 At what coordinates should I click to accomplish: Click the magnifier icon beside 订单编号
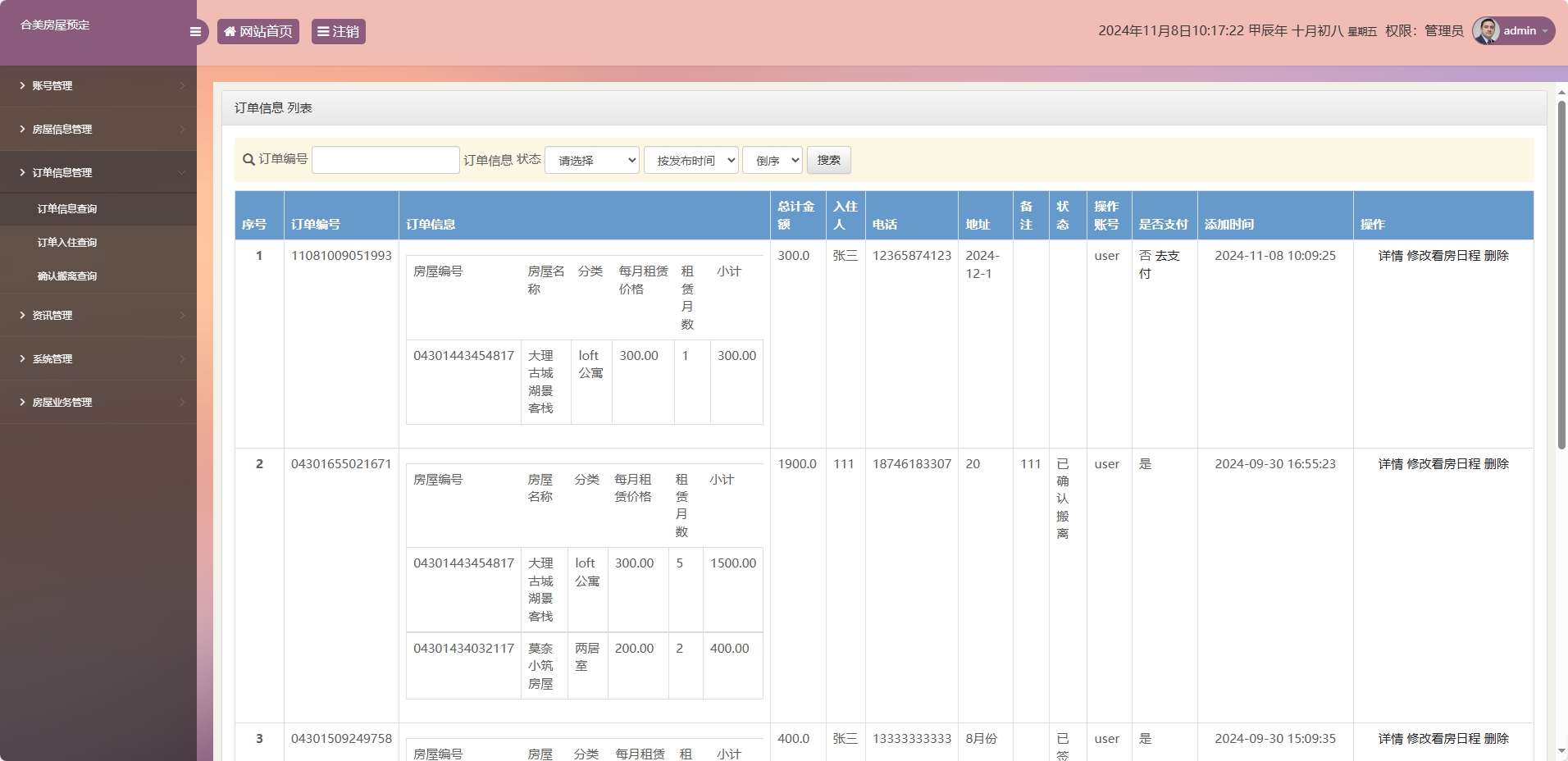click(x=247, y=160)
